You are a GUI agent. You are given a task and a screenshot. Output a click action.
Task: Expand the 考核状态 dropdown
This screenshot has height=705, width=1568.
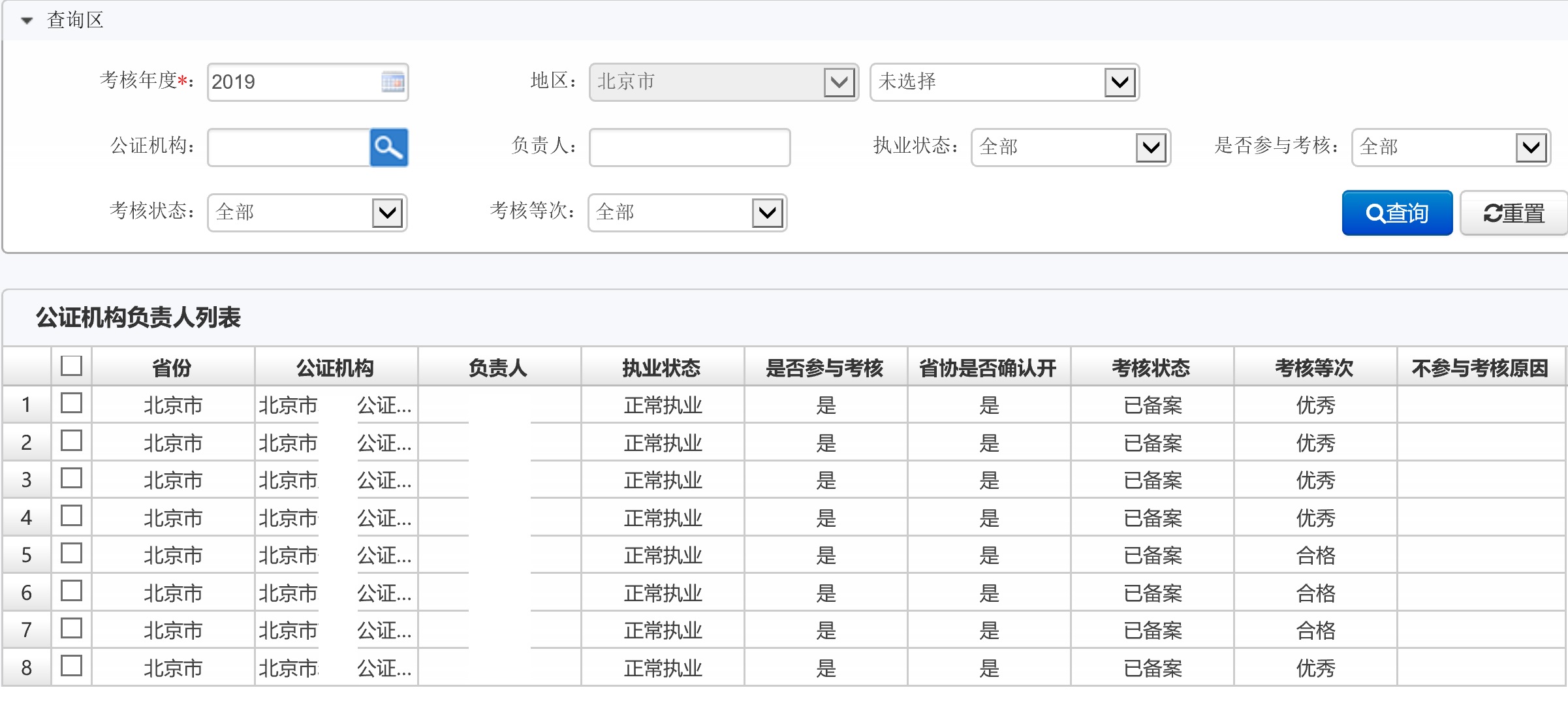(387, 213)
